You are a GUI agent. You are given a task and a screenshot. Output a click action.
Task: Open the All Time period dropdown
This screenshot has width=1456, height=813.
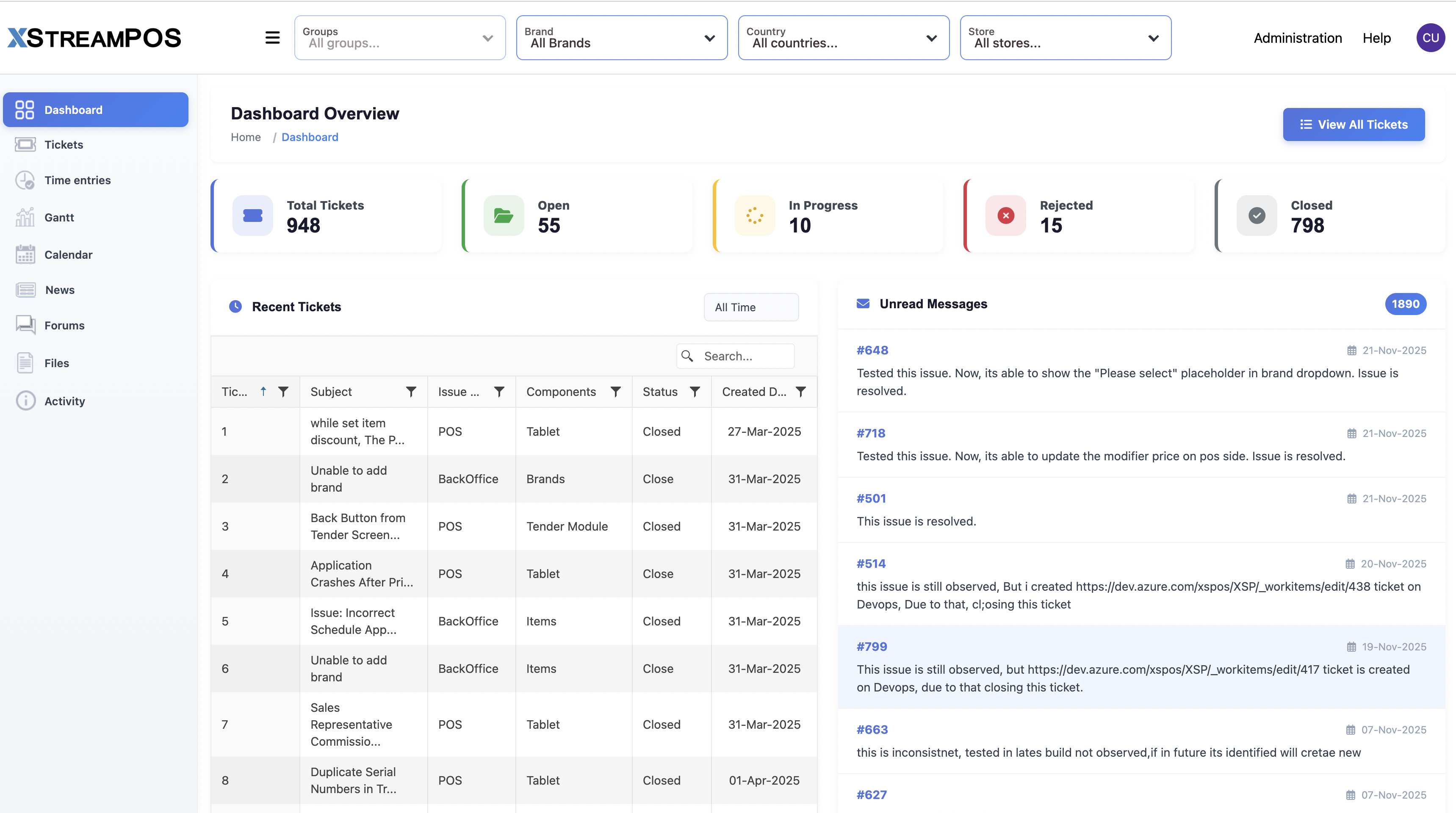click(x=751, y=307)
